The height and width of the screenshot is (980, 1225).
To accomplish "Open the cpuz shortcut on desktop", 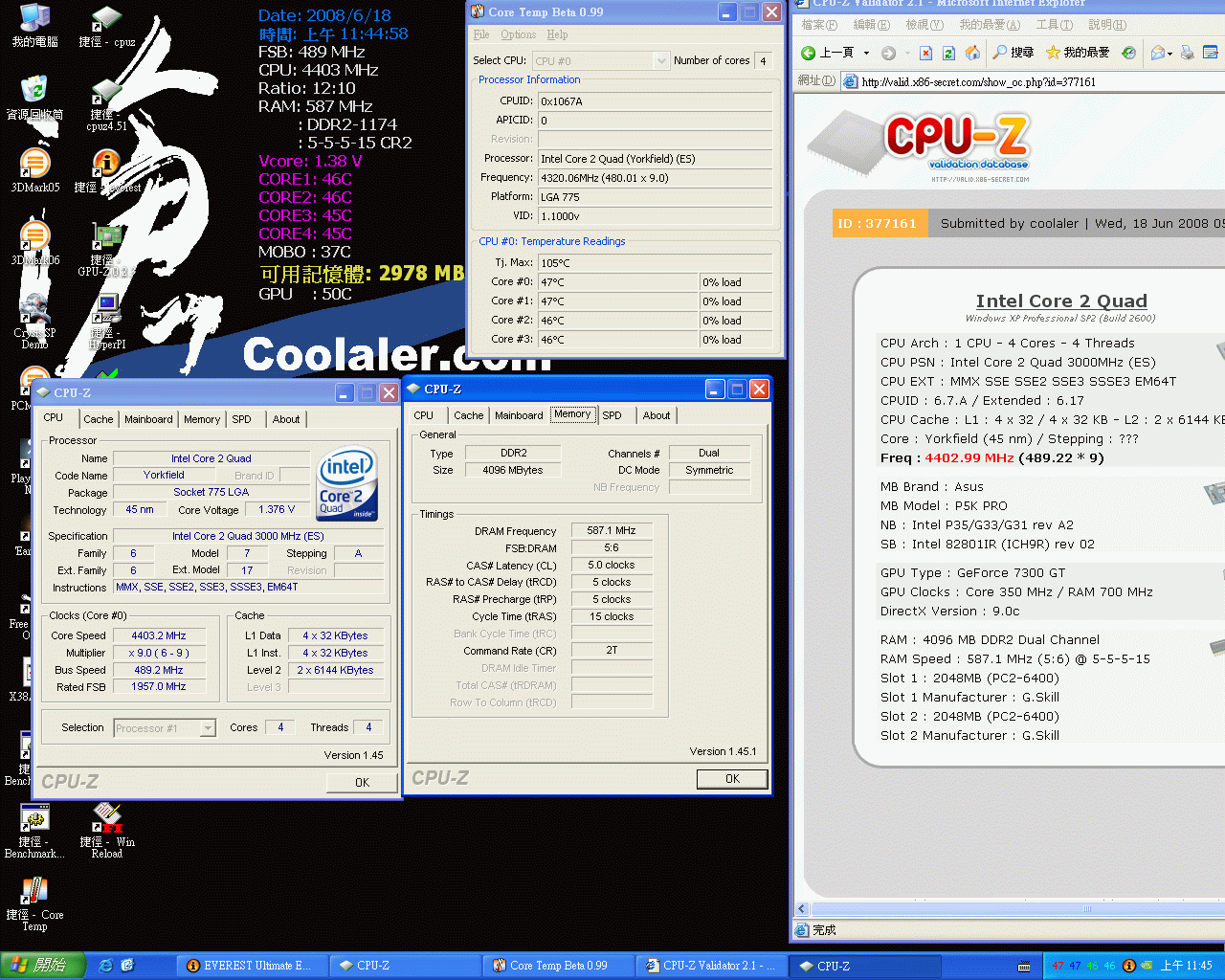I will 106,25.
